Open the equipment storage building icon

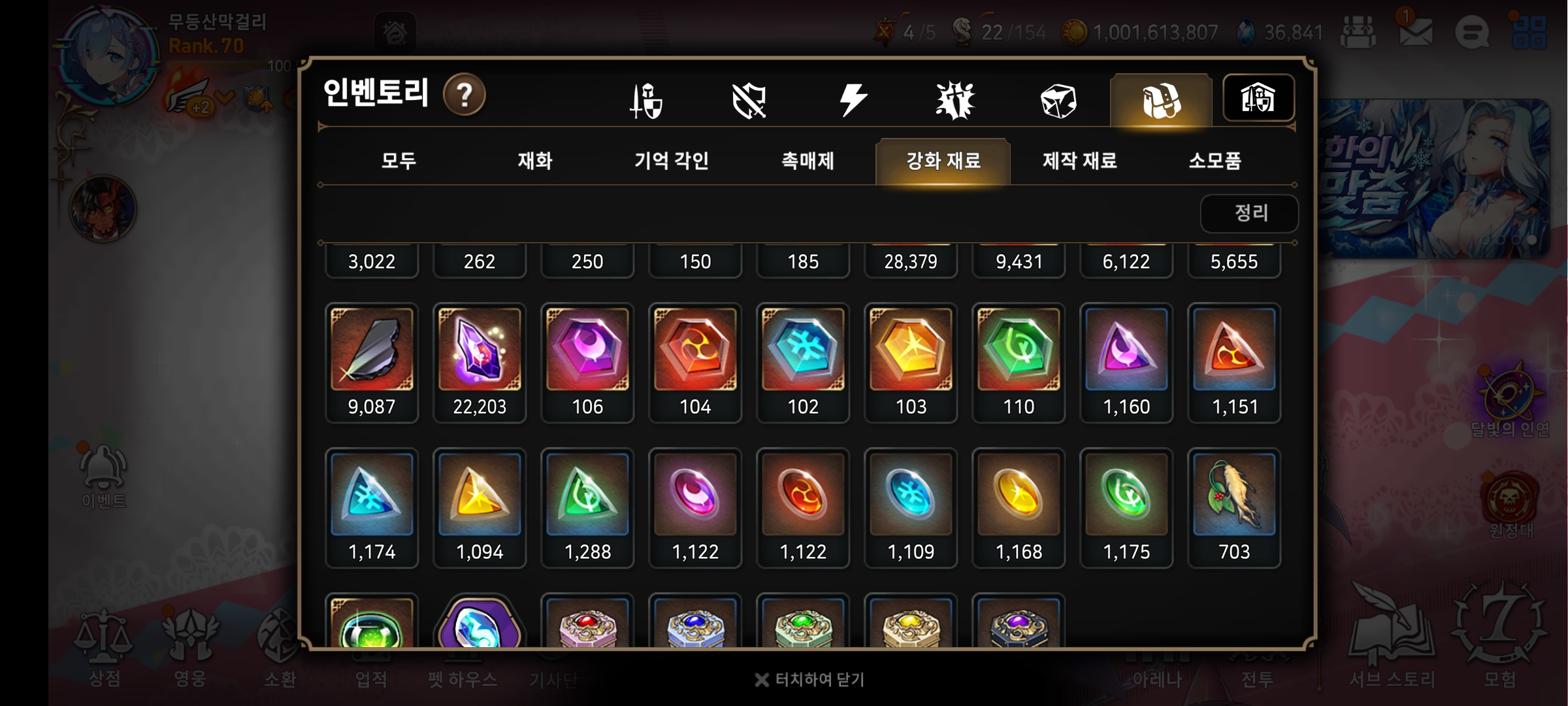point(1258,98)
